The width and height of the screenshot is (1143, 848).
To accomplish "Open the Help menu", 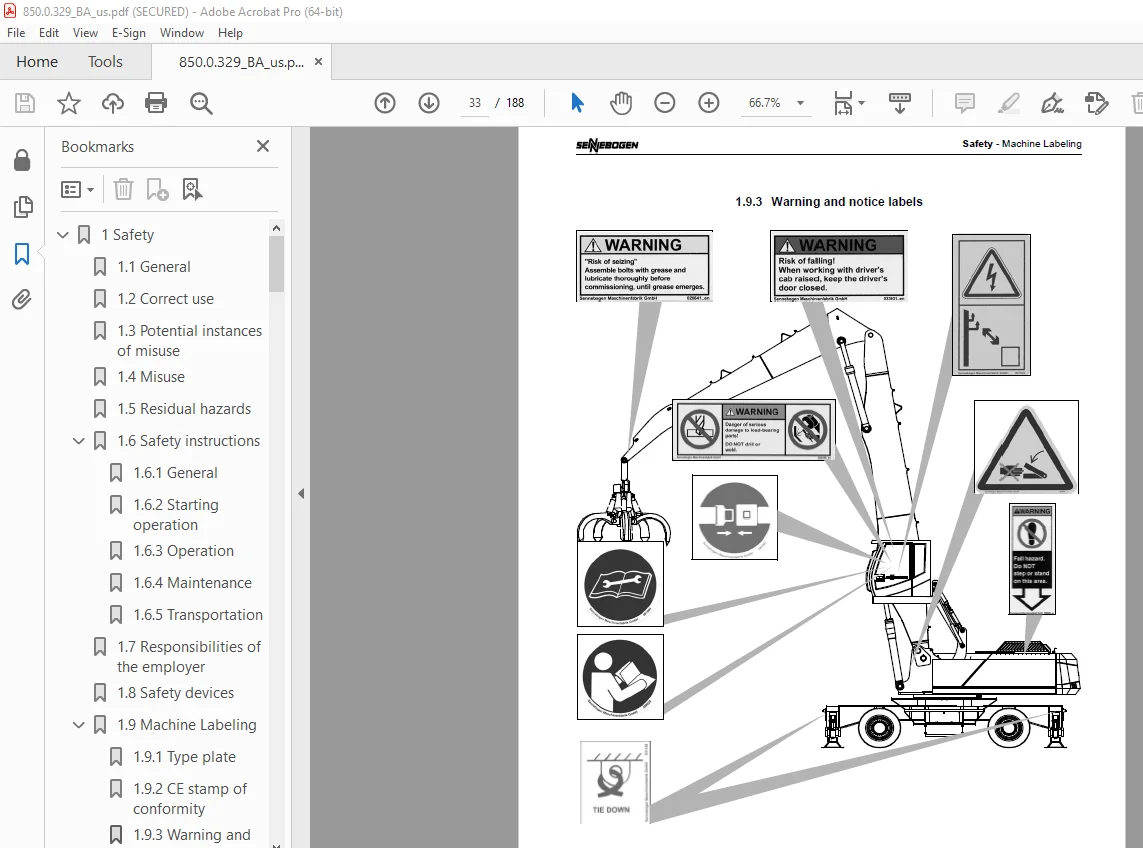I will 230,33.
